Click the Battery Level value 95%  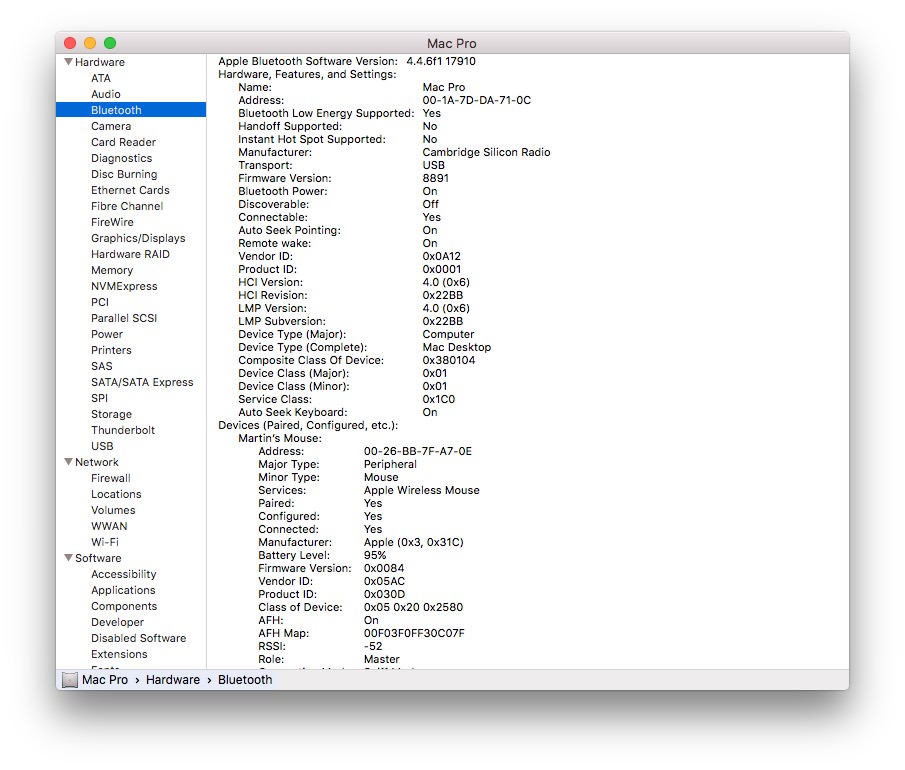coord(375,555)
